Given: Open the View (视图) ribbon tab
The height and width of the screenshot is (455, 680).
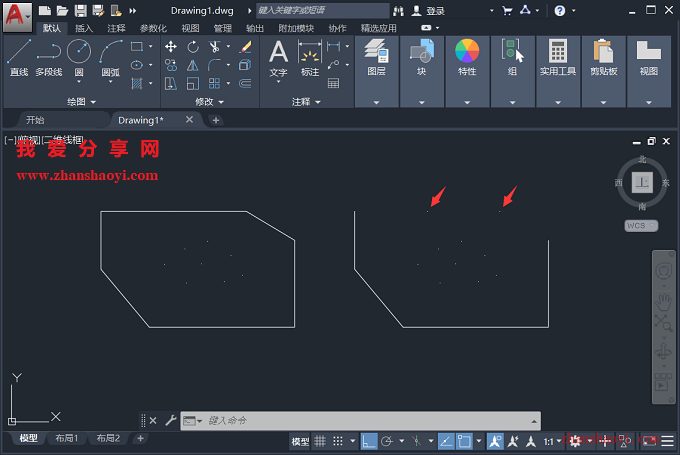Looking at the screenshot, I should click(x=190, y=28).
